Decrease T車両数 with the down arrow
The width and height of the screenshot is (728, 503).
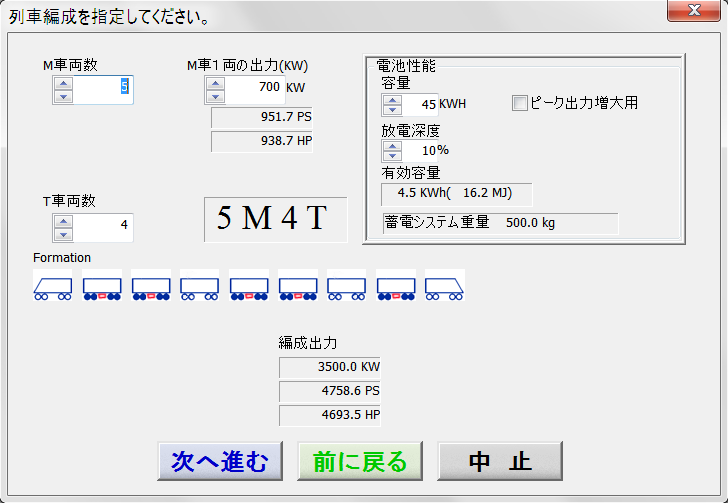pyautogui.click(x=64, y=234)
